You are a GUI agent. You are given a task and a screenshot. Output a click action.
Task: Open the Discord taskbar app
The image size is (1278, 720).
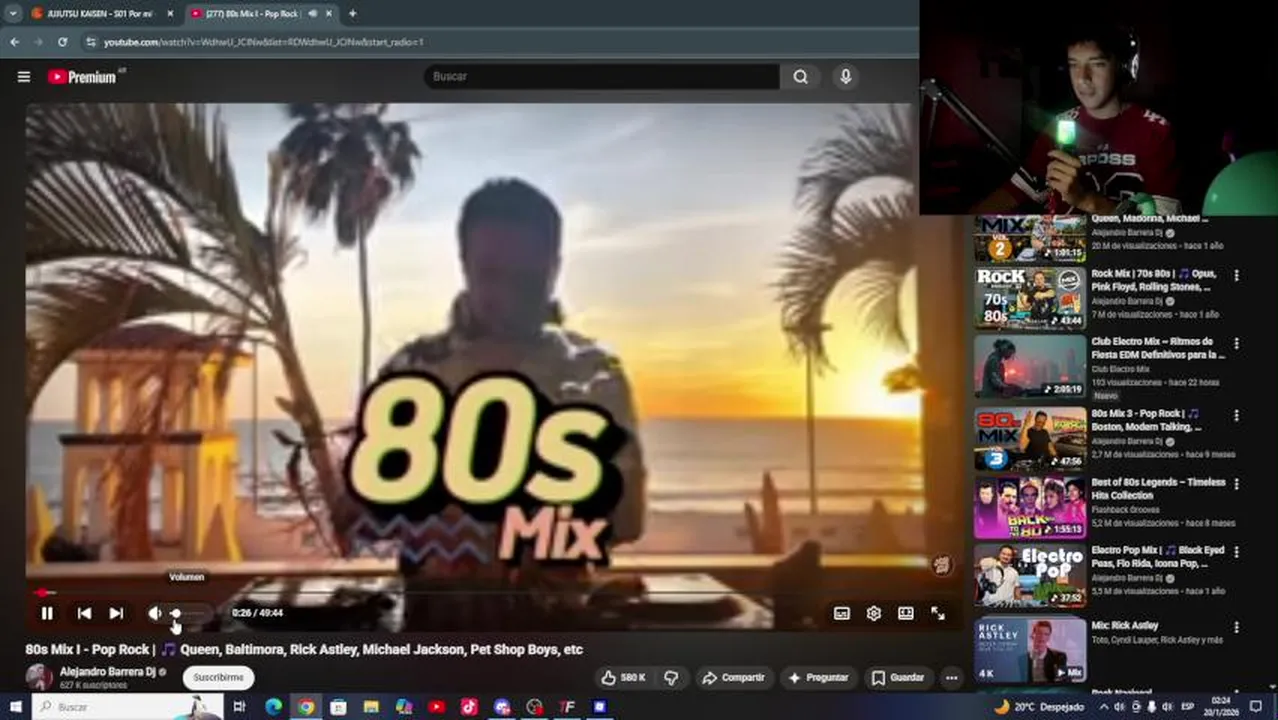coord(502,707)
